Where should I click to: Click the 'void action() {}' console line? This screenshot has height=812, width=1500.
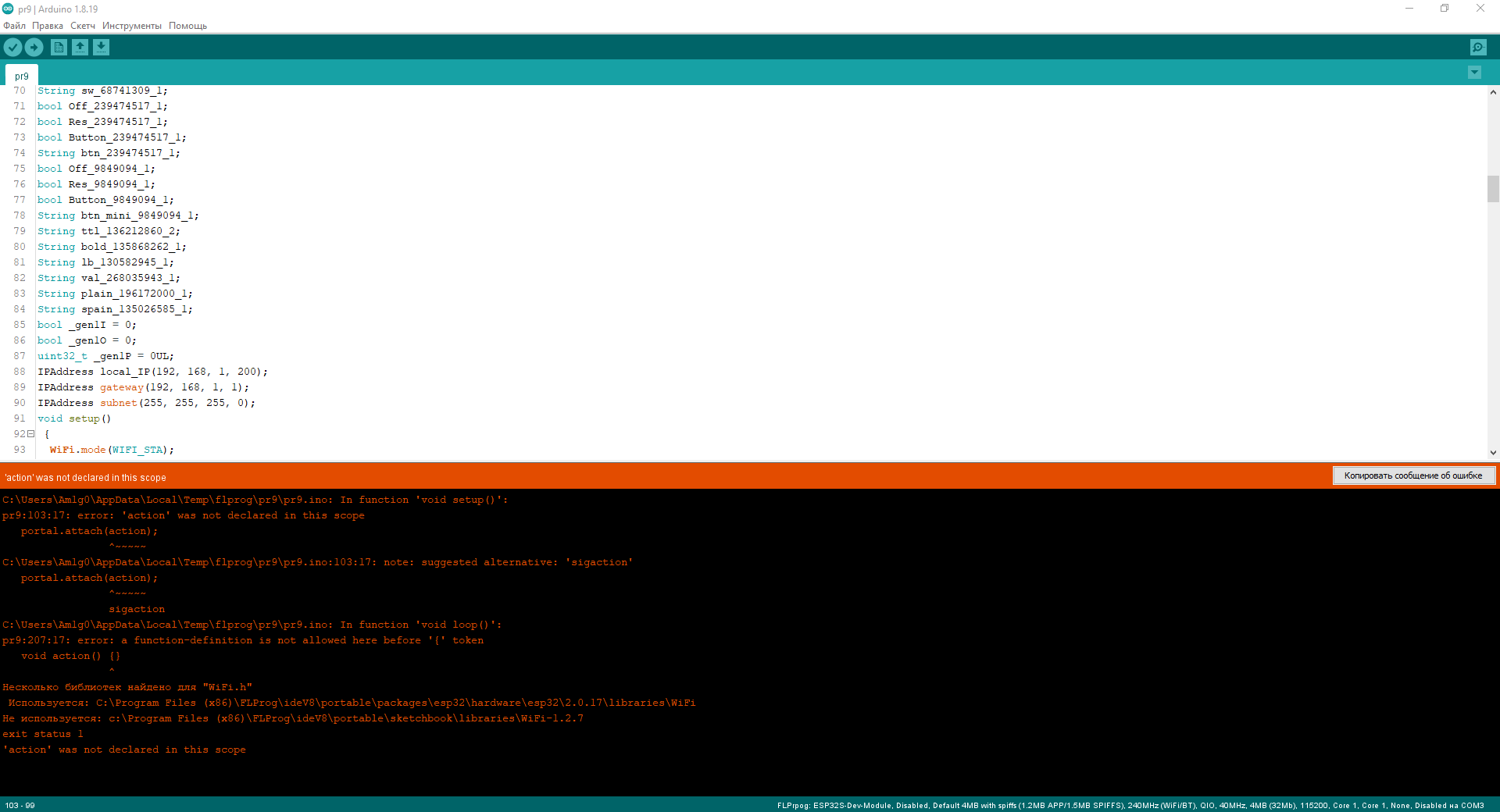[x=71, y=656]
